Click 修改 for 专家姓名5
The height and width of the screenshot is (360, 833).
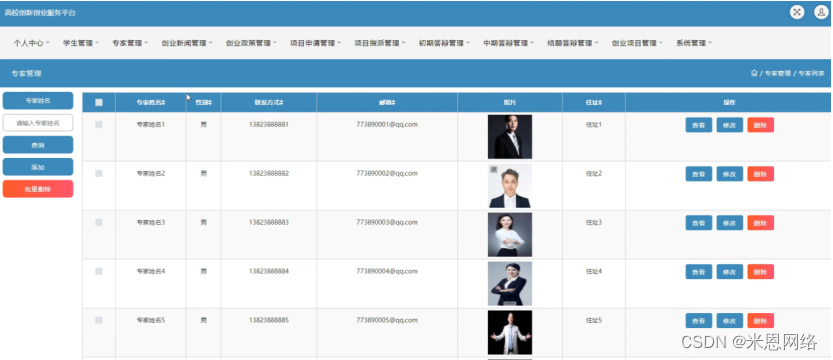coord(729,321)
